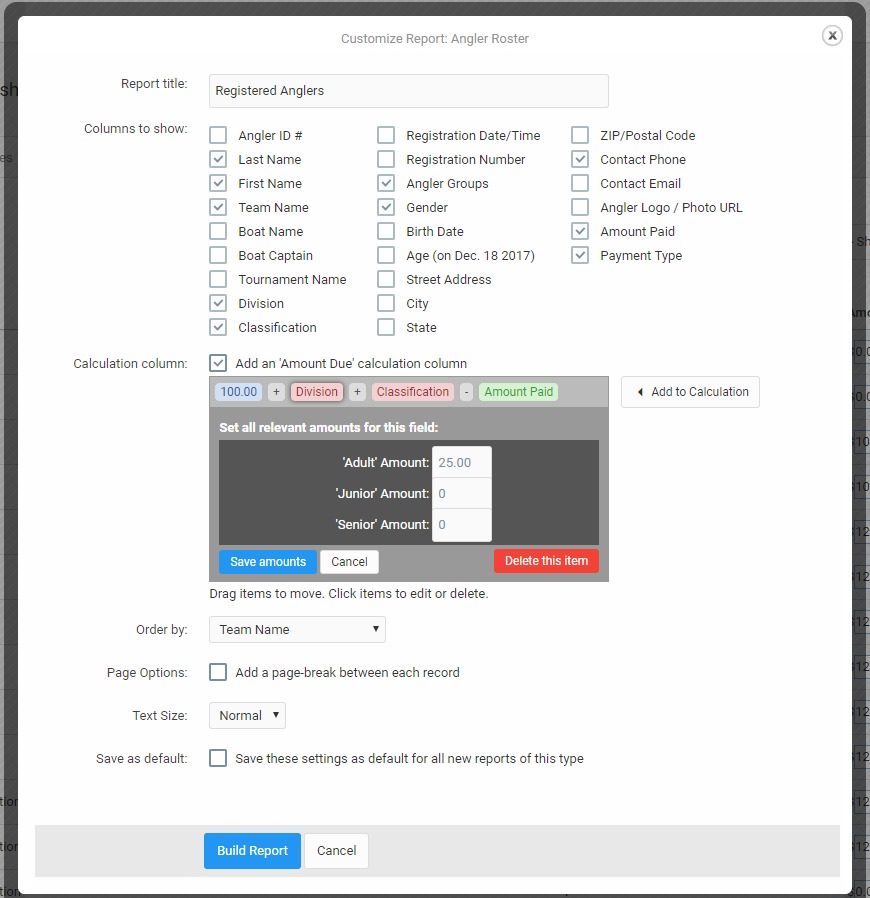Cancel editing the amounts
The width and height of the screenshot is (870, 898).
pyautogui.click(x=349, y=561)
